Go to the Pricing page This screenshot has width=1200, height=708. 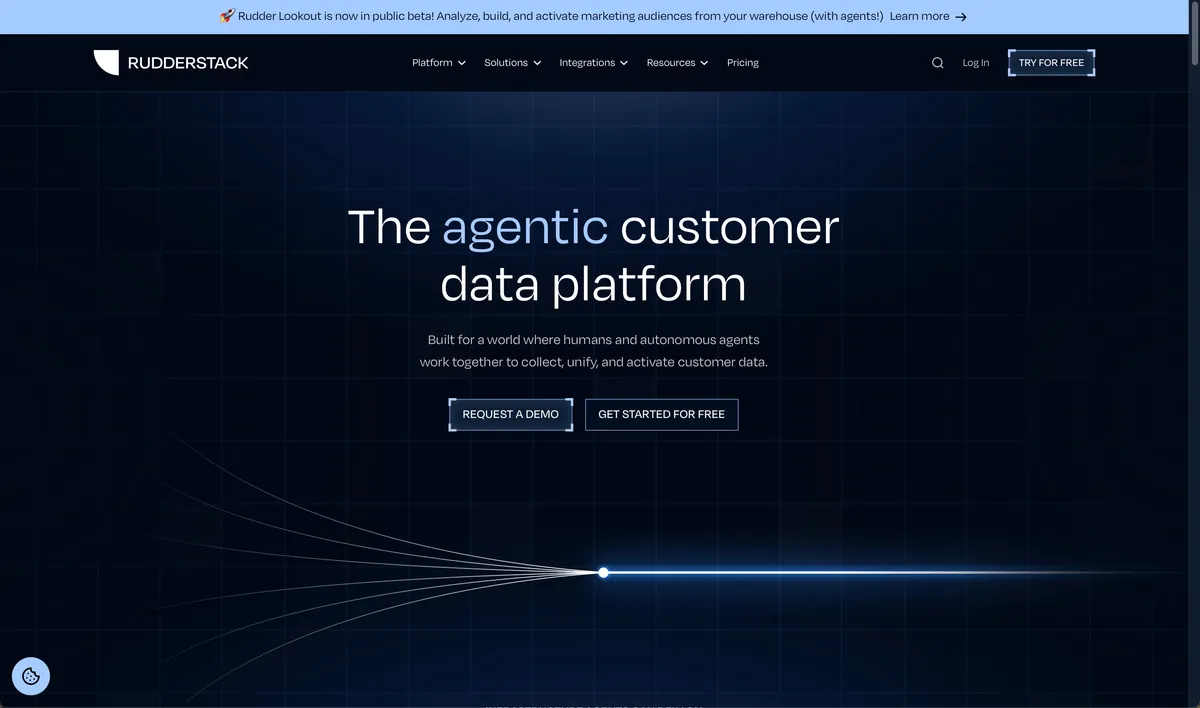pyautogui.click(x=743, y=63)
